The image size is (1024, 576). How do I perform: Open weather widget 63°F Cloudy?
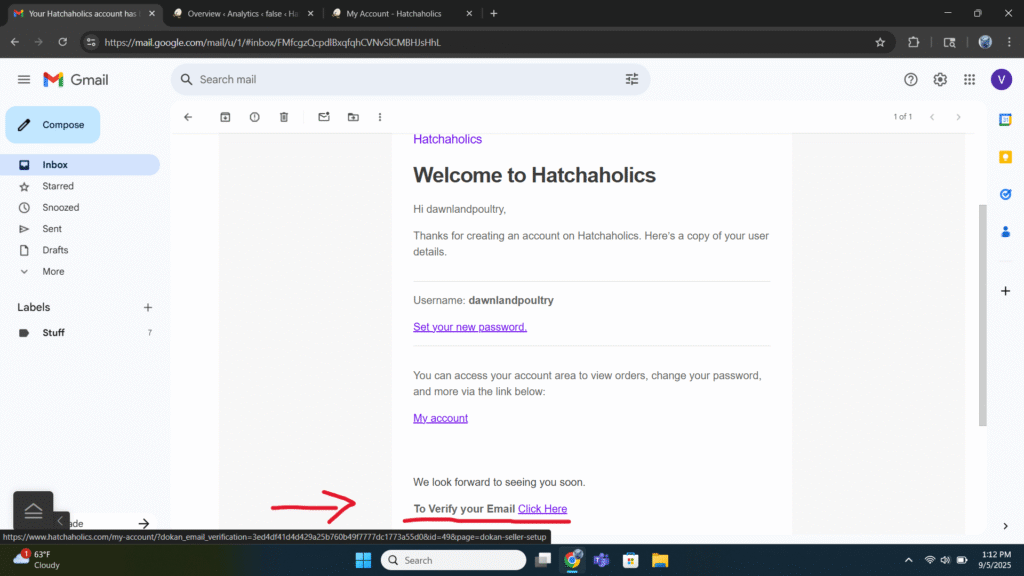pyautogui.click(x=38, y=560)
